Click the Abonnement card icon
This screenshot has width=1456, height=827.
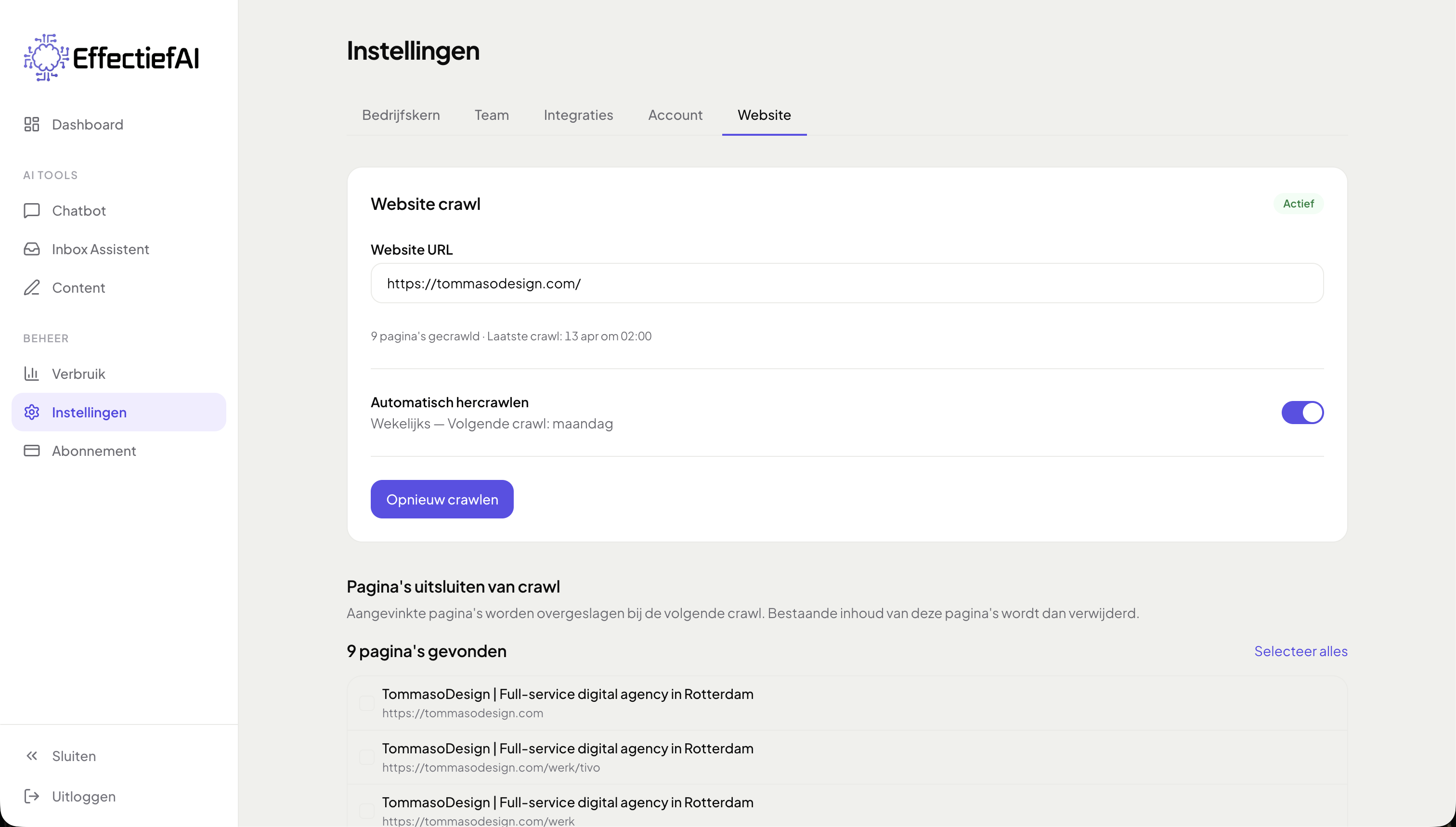tap(32, 451)
